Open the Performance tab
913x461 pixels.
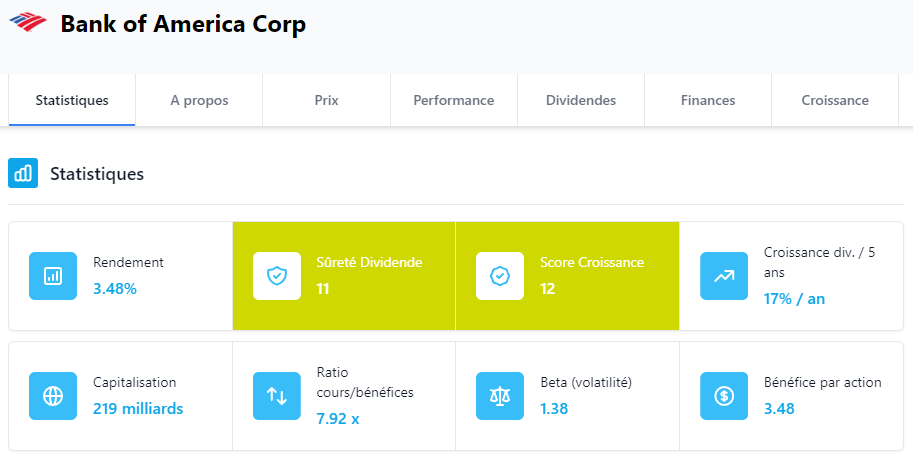[x=454, y=100]
